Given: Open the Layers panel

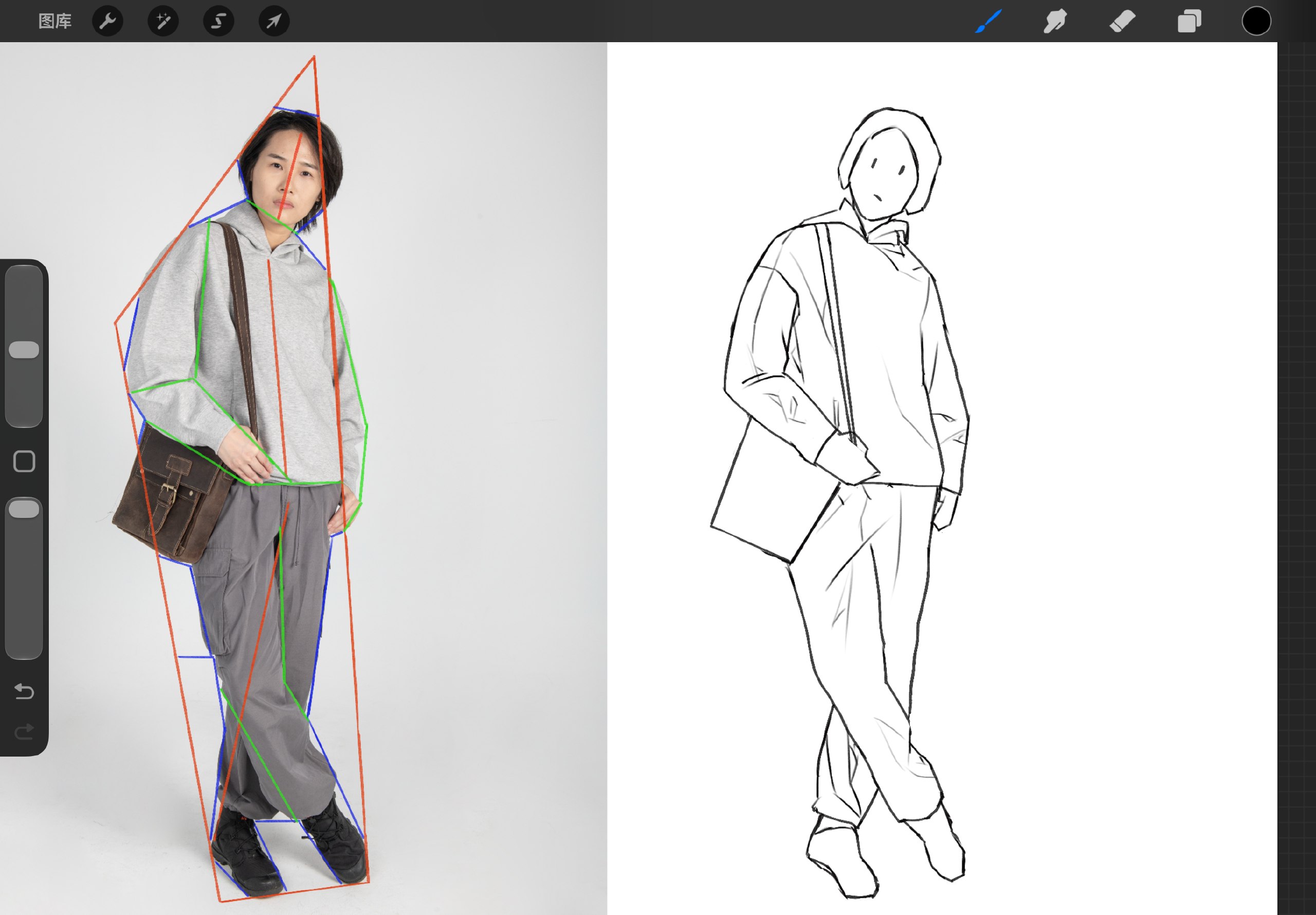Looking at the screenshot, I should click(1190, 21).
